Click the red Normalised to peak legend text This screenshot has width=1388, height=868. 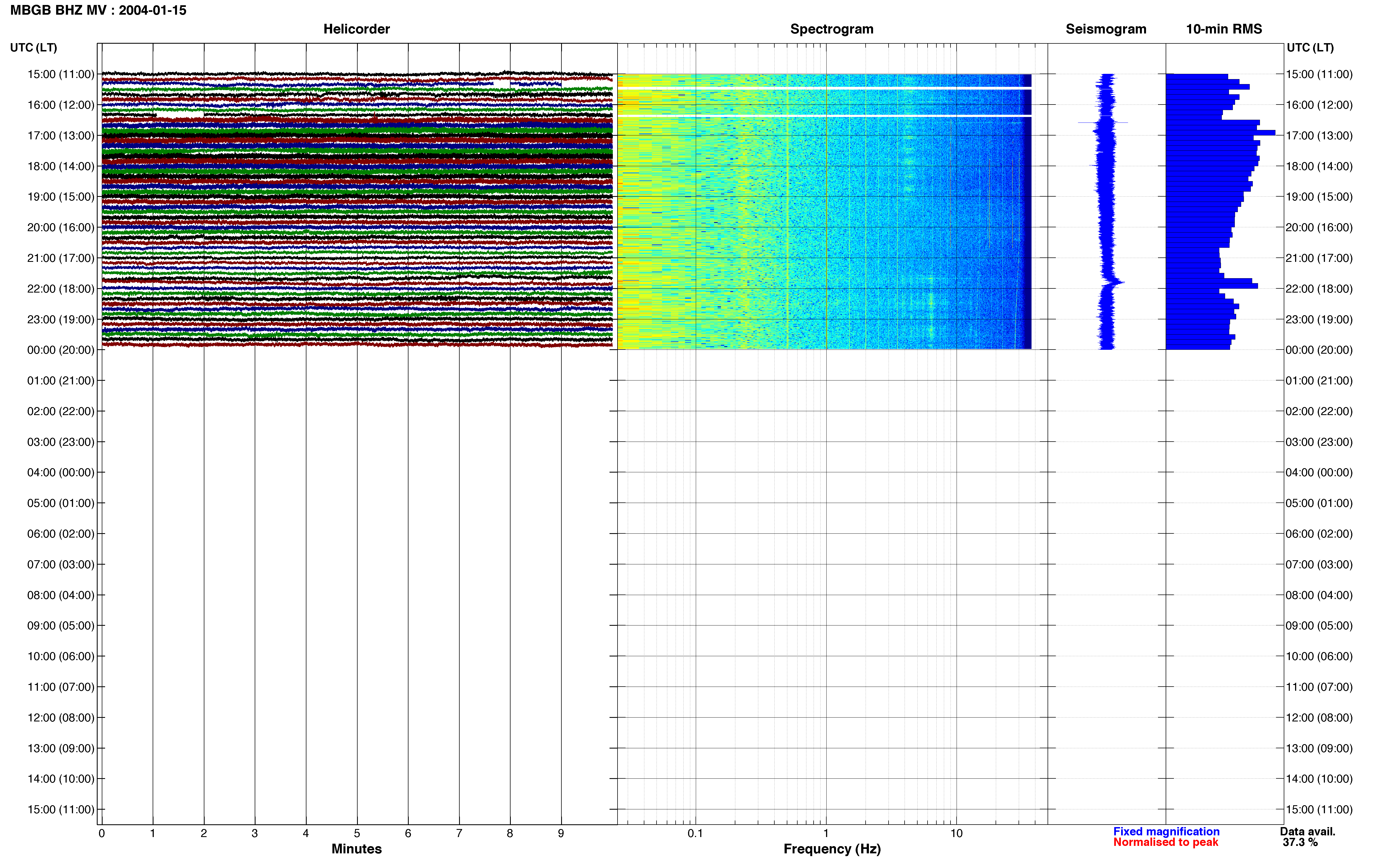[x=1165, y=842]
